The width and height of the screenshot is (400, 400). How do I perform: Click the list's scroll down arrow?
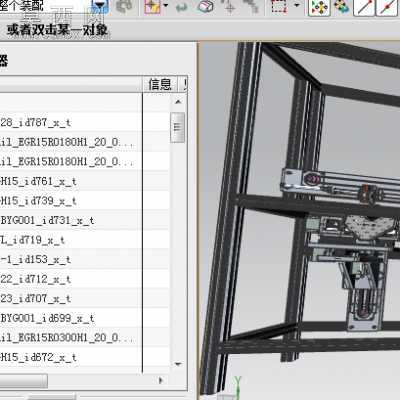coord(178,364)
